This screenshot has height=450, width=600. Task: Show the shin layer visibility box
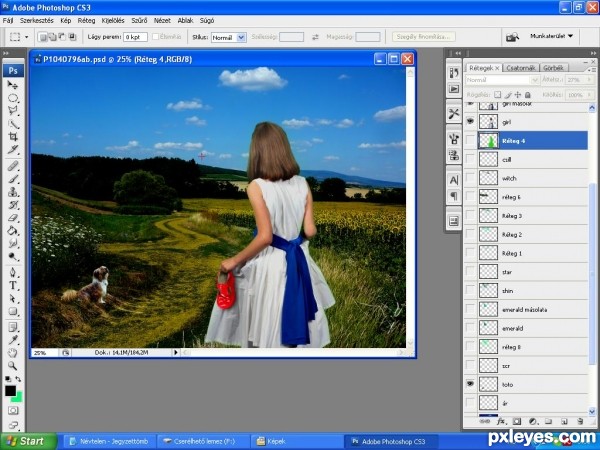click(470, 290)
